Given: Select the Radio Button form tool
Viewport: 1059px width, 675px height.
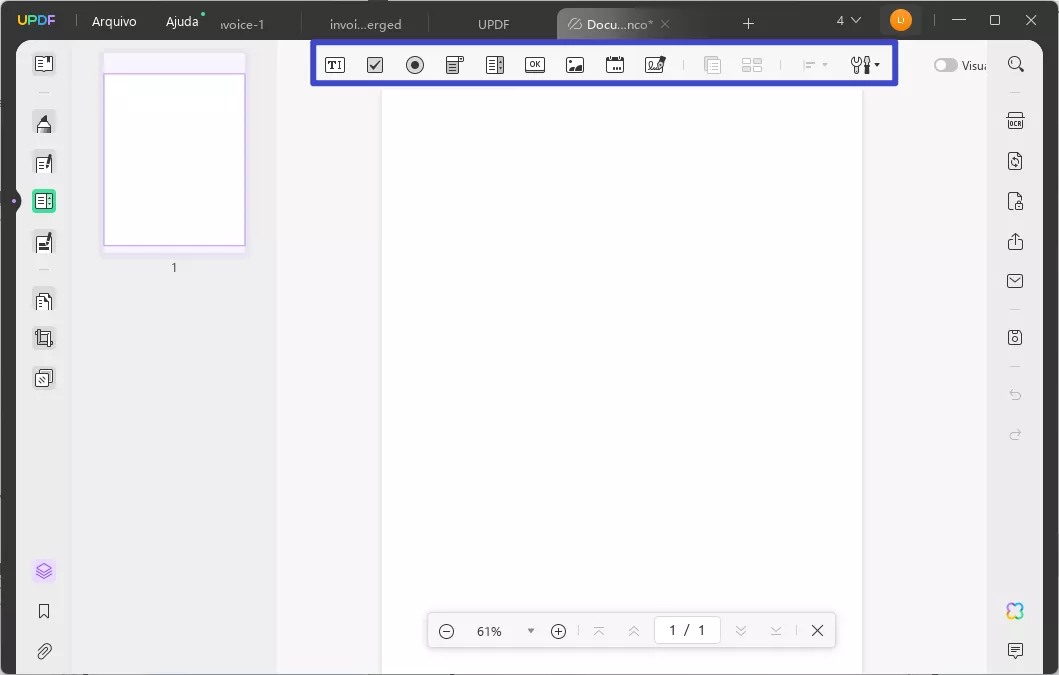Looking at the screenshot, I should [415, 65].
